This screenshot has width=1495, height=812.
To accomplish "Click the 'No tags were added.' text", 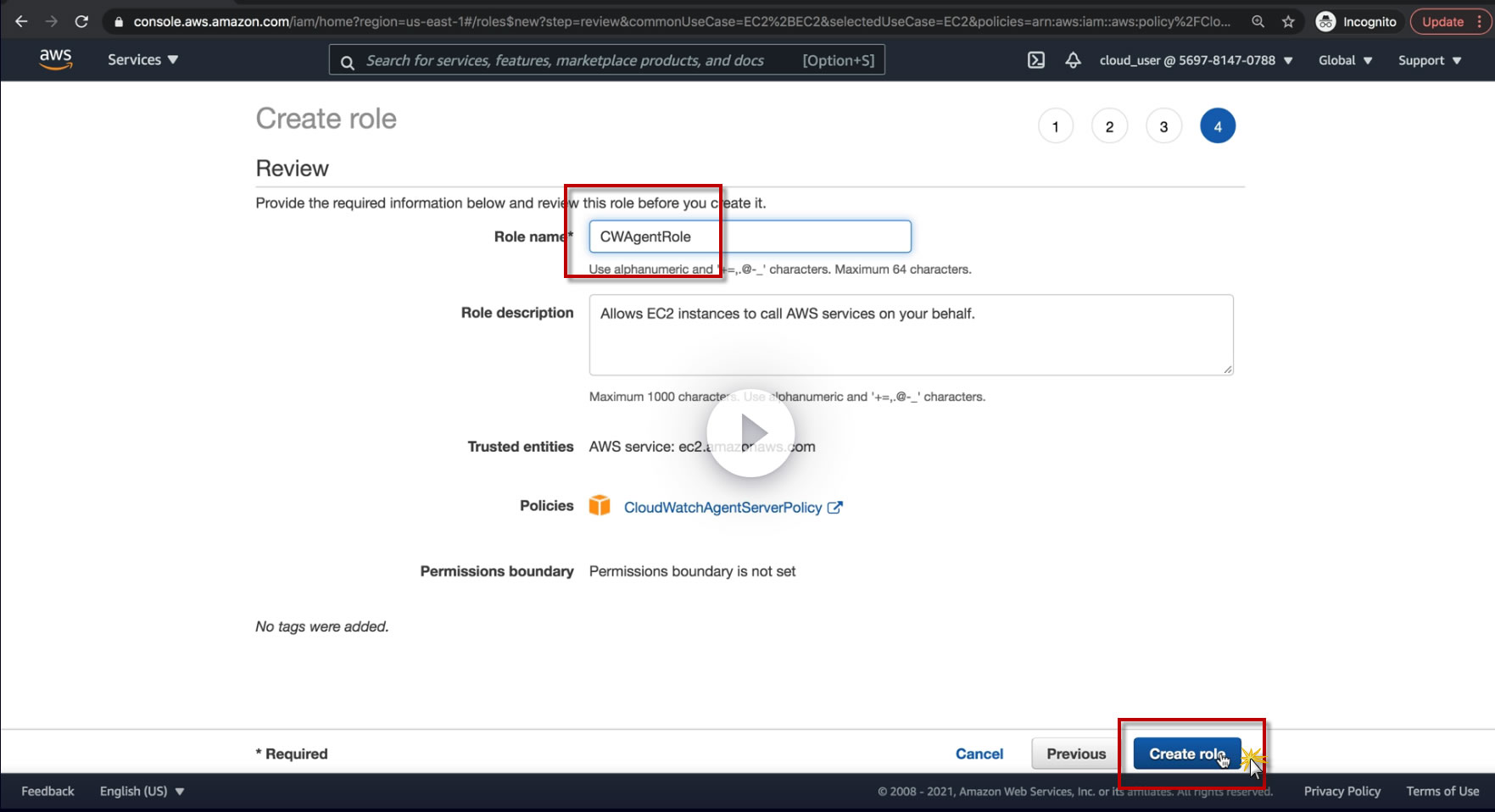I will pyautogui.click(x=322, y=626).
